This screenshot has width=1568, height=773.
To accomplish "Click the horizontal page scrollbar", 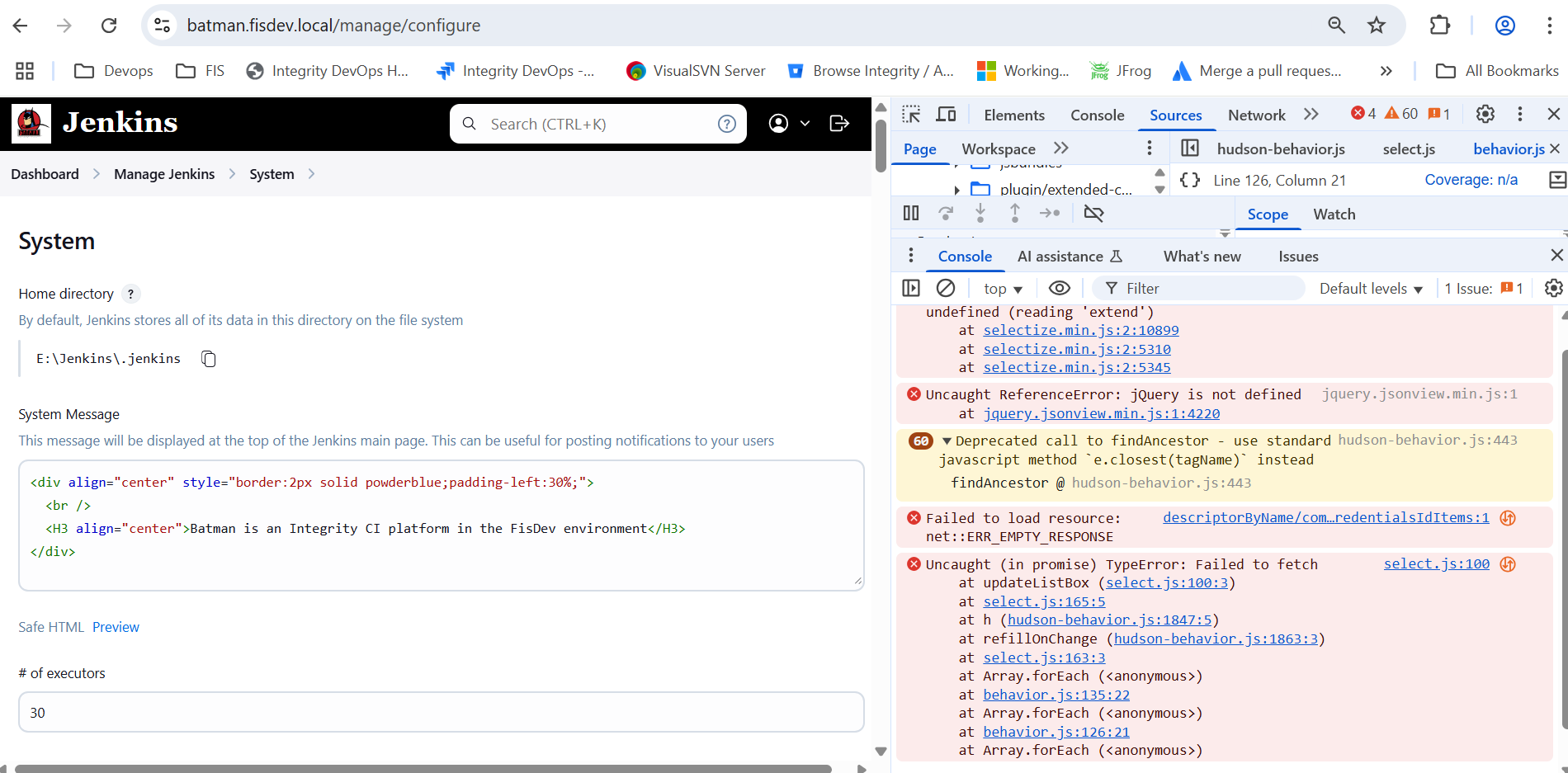I will (423, 768).
